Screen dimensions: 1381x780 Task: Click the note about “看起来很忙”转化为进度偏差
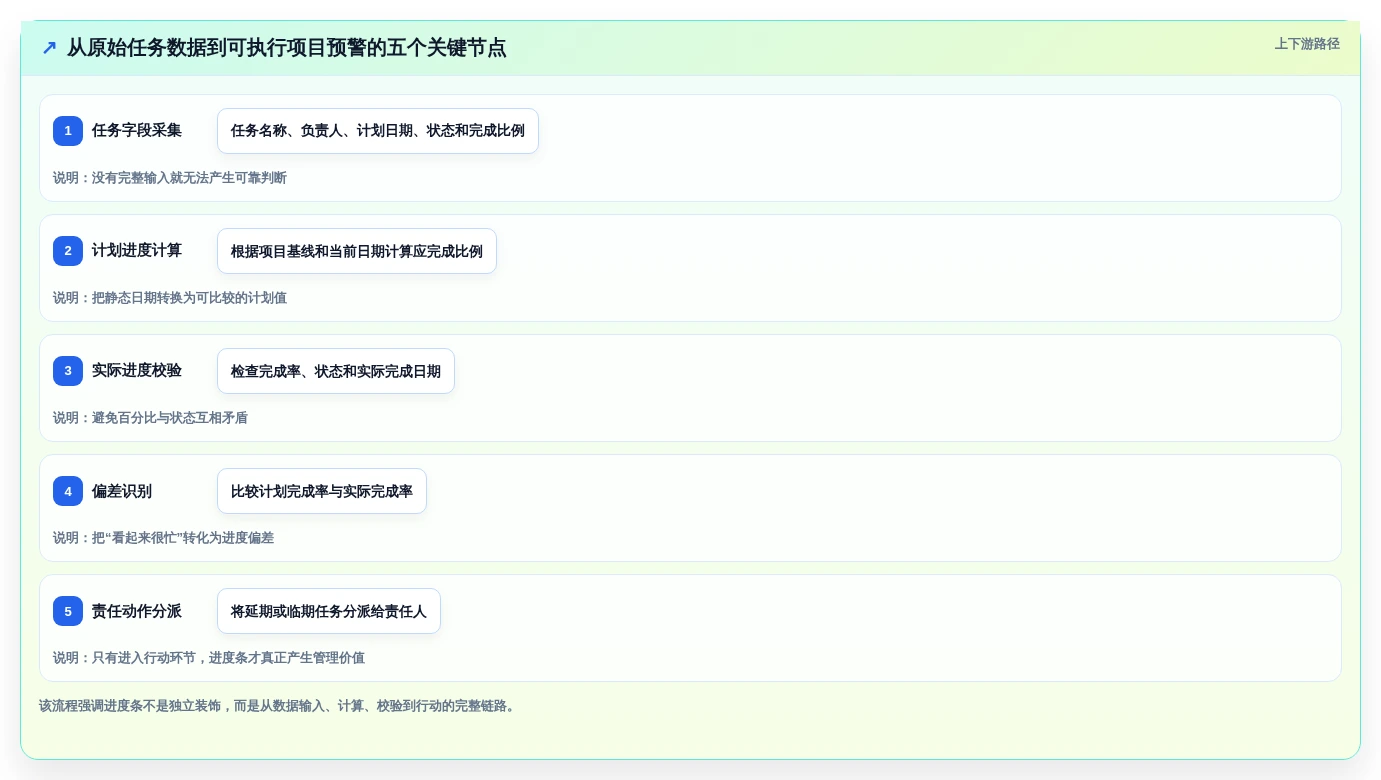163,538
